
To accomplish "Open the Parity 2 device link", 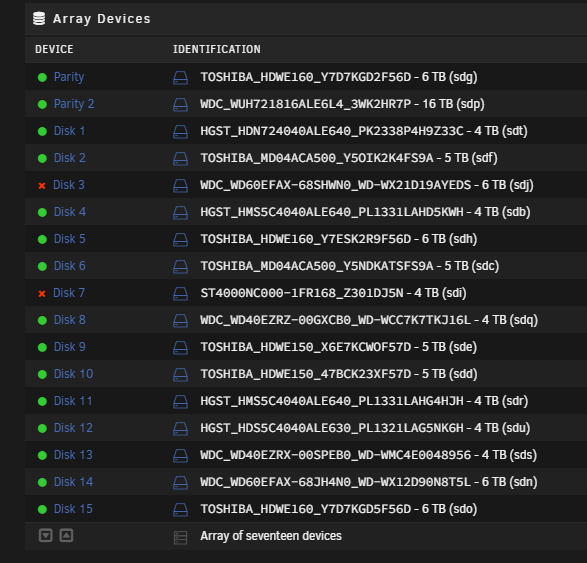I will (74, 104).
